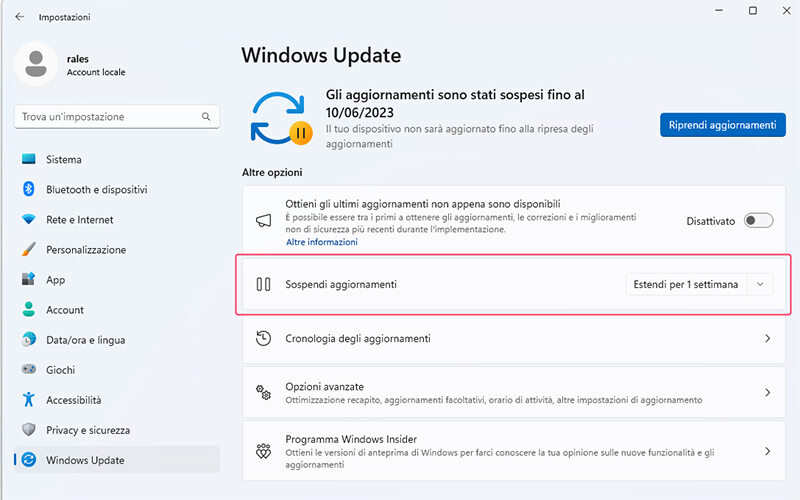Viewport: 800px width, 500px height.
Task: Click the Bluetooth icon in sidebar
Action: tap(29, 189)
